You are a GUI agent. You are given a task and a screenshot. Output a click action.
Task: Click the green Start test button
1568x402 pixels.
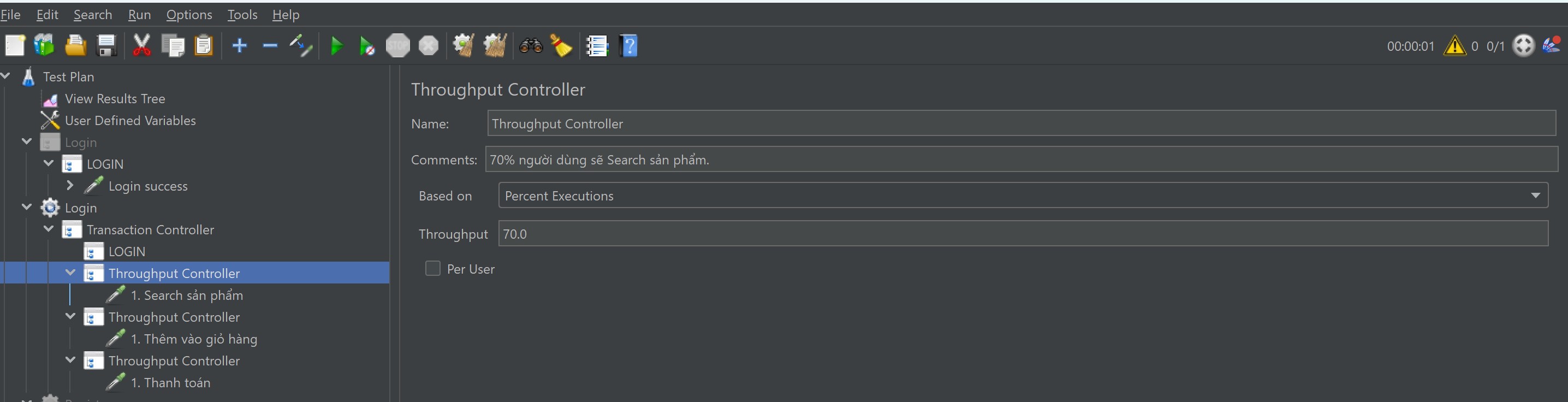coord(336,46)
